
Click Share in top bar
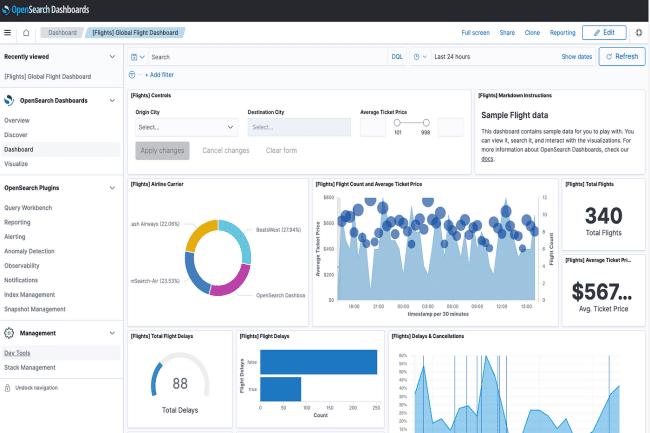pos(507,32)
